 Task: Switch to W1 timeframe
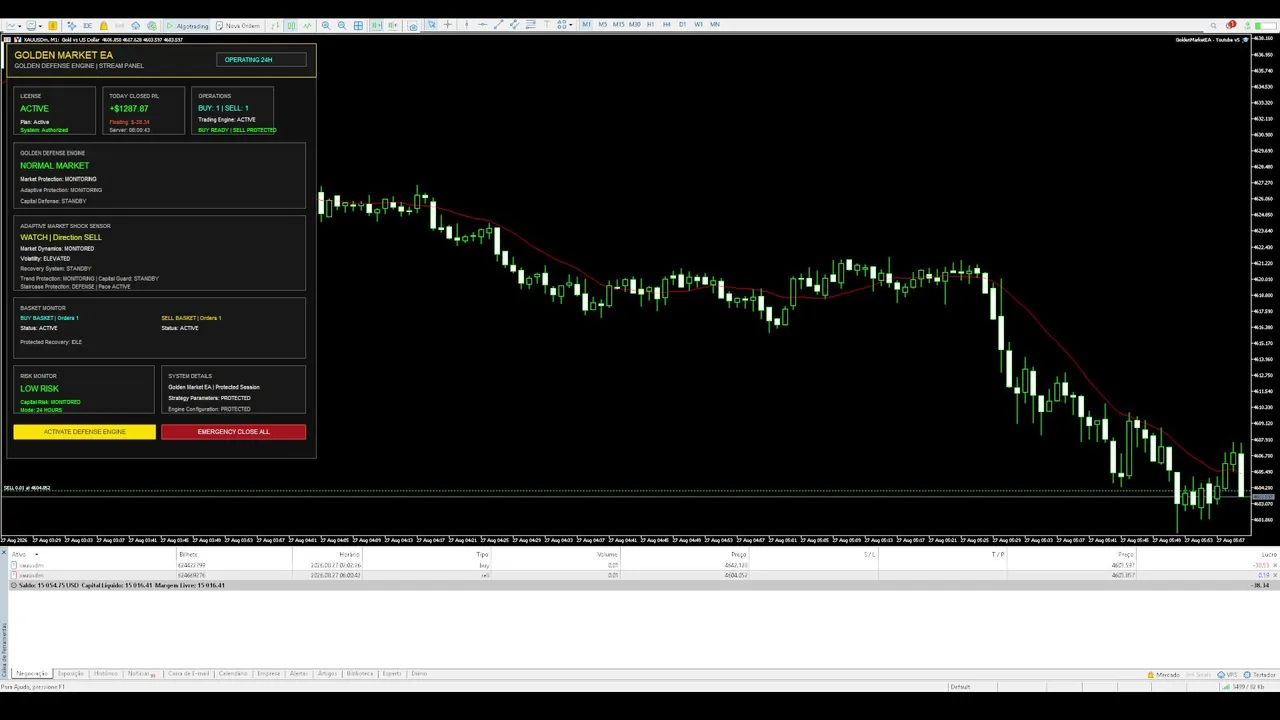point(698,25)
